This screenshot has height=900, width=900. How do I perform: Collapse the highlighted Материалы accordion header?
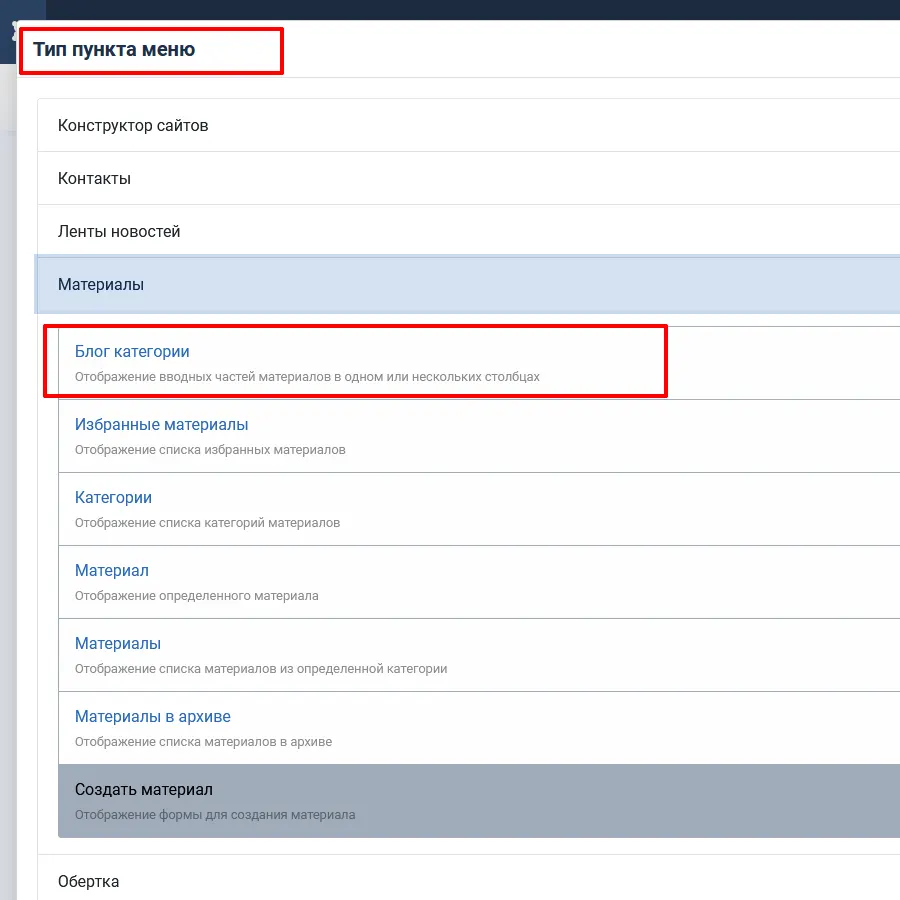tap(101, 285)
